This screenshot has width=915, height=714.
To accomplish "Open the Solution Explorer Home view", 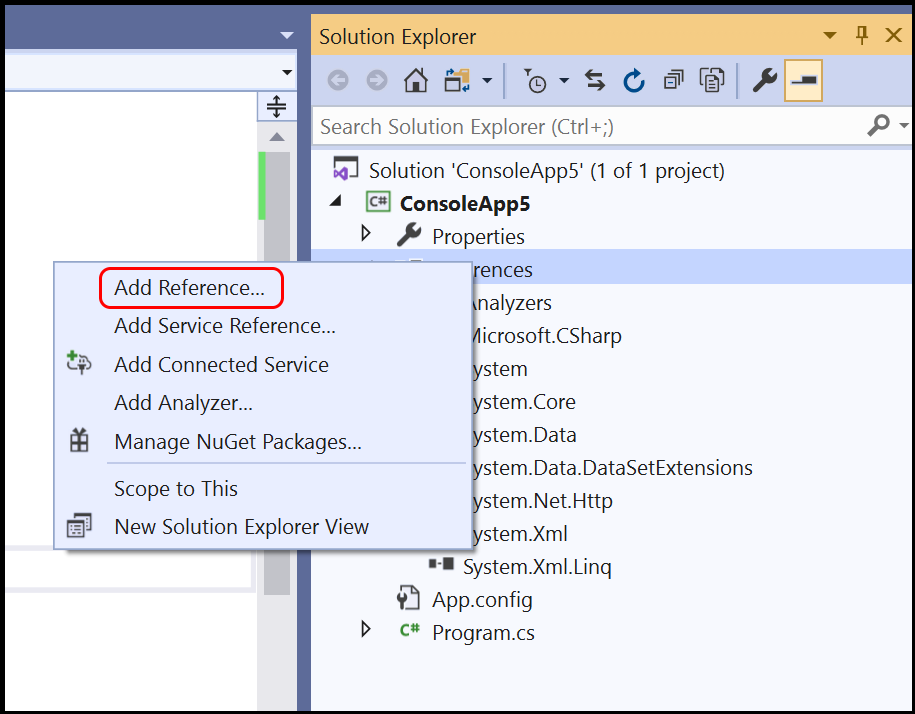I will pyautogui.click(x=415, y=79).
